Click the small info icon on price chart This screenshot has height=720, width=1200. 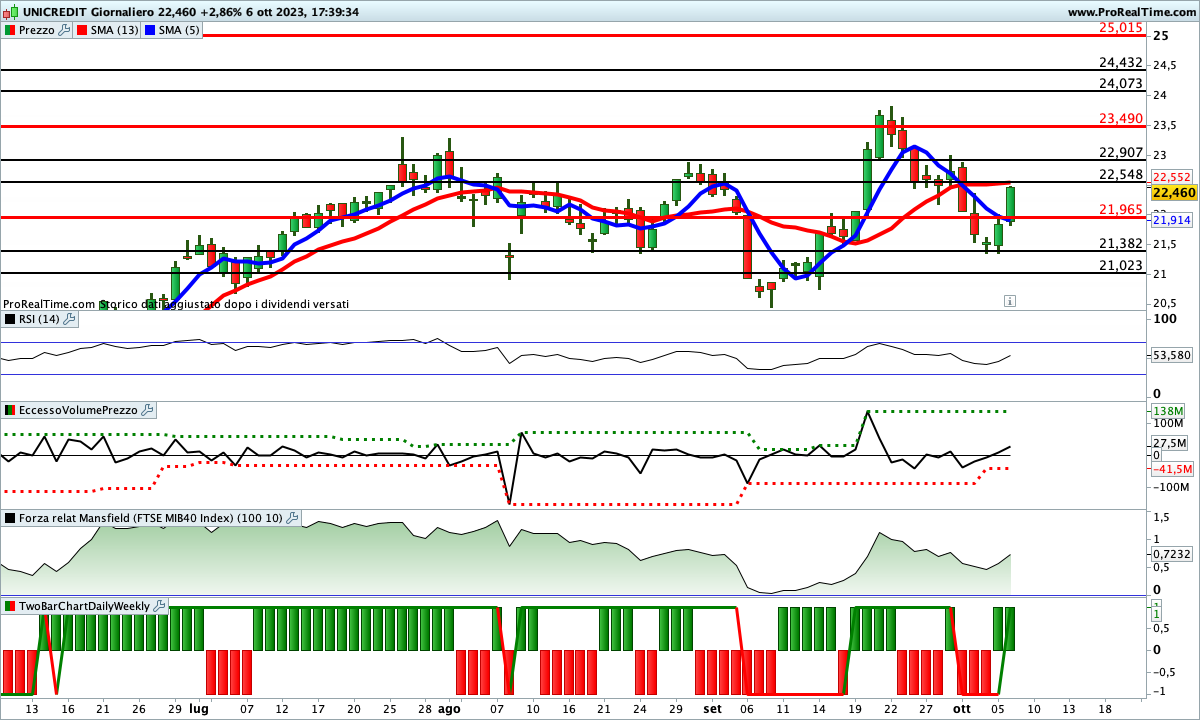click(x=1010, y=300)
